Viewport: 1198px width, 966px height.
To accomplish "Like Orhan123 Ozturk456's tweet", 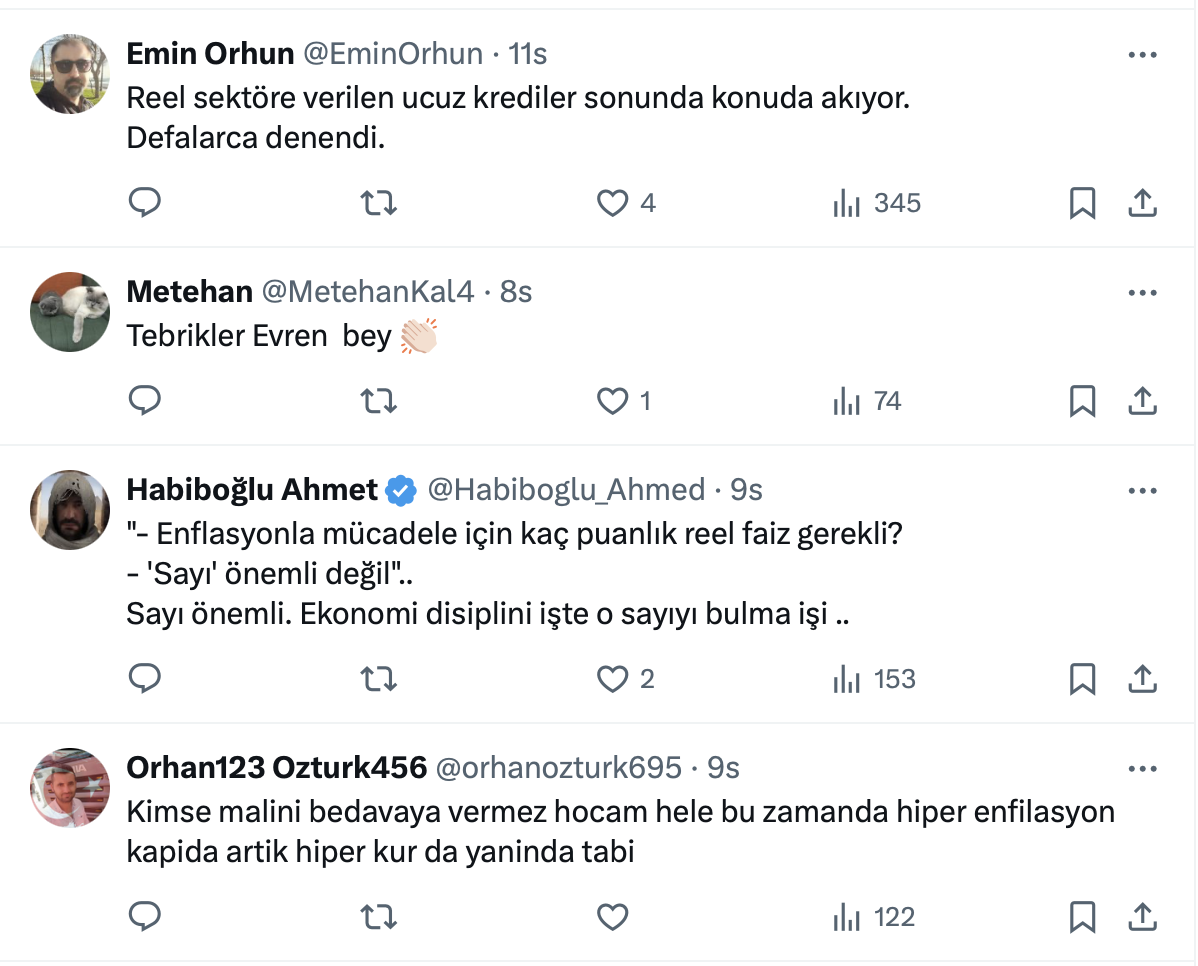I will 612,917.
